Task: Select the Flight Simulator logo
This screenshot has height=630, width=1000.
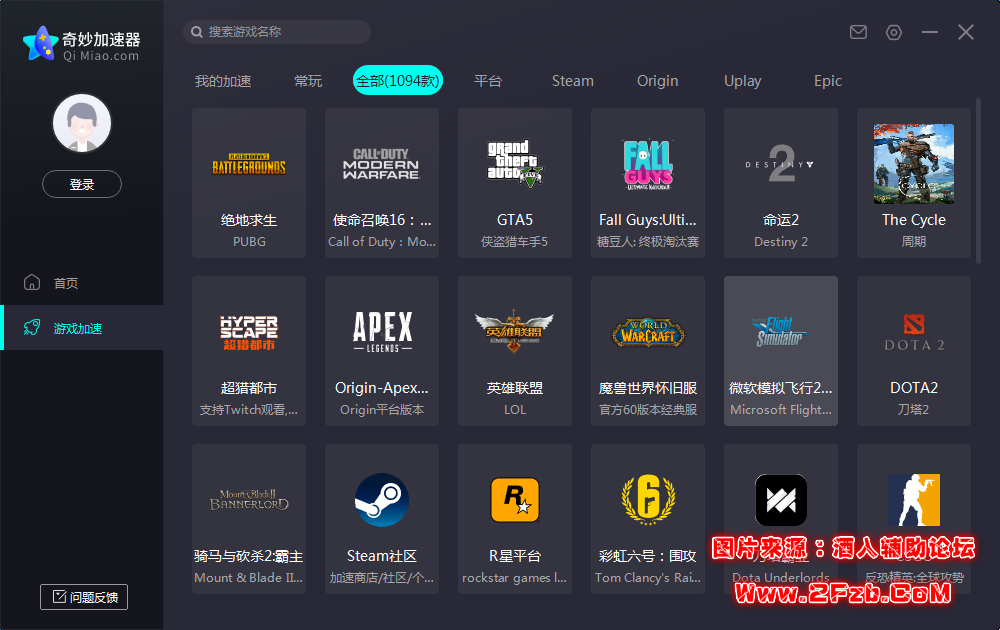Action: [x=780, y=332]
